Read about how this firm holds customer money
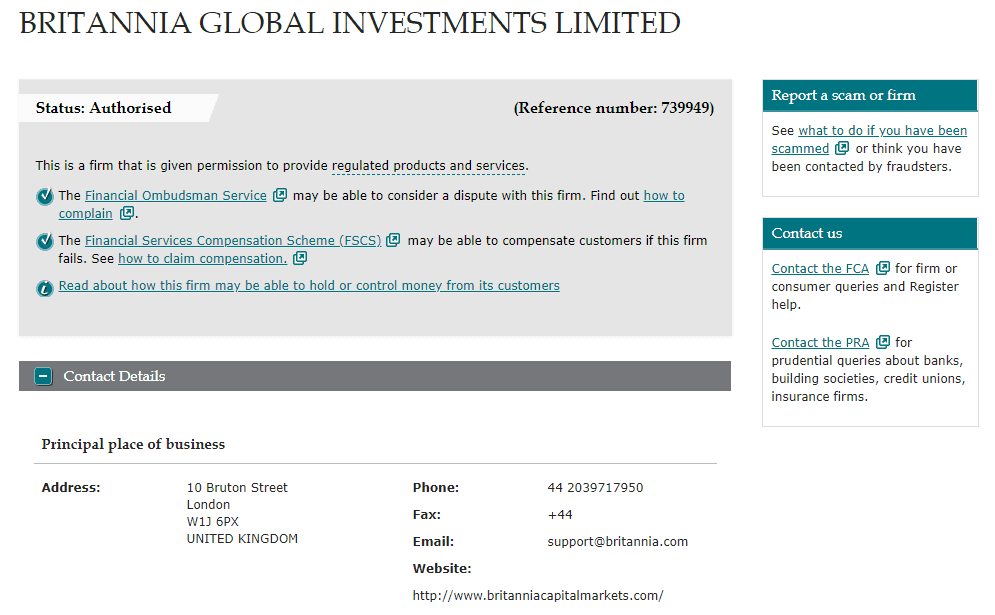The height and width of the screenshot is (615, 995). click(x=309, y=285)
